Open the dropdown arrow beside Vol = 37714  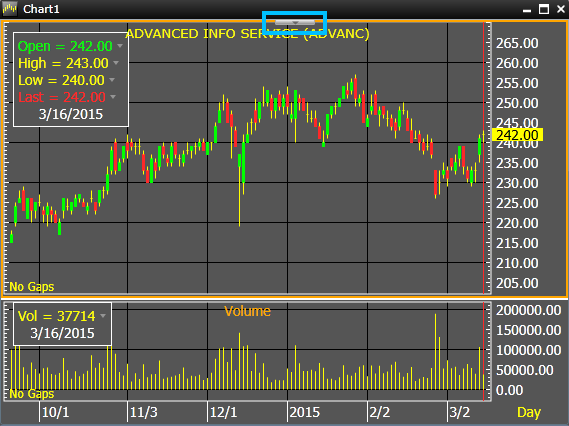[x=103, y=316]
